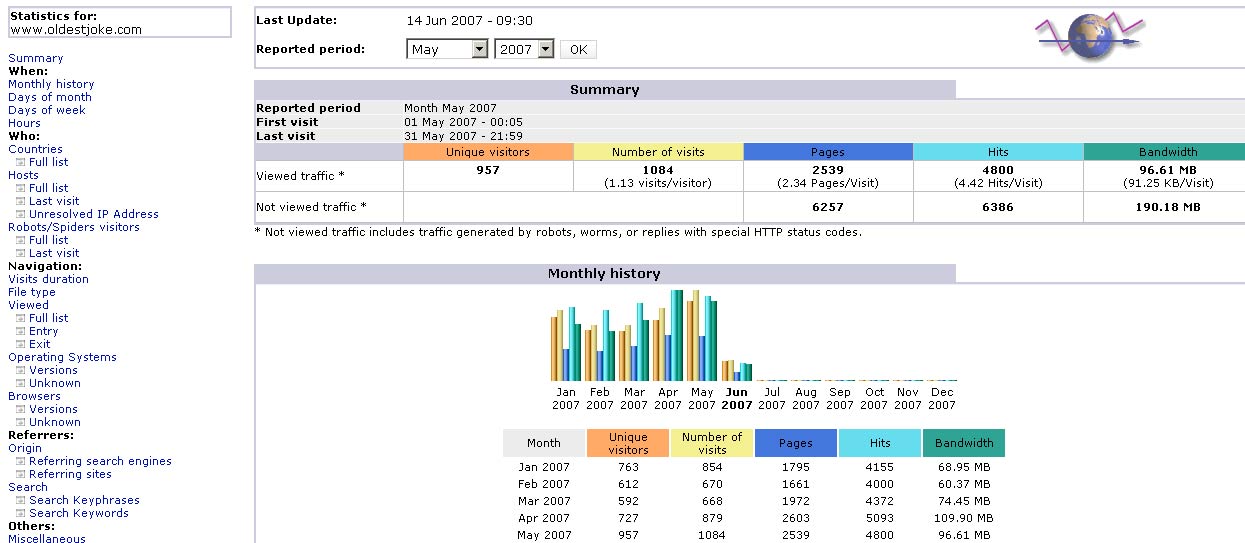This screenshot has width=1245, height=543.
Task: Open the Viewed link
Action: [28, 305]
